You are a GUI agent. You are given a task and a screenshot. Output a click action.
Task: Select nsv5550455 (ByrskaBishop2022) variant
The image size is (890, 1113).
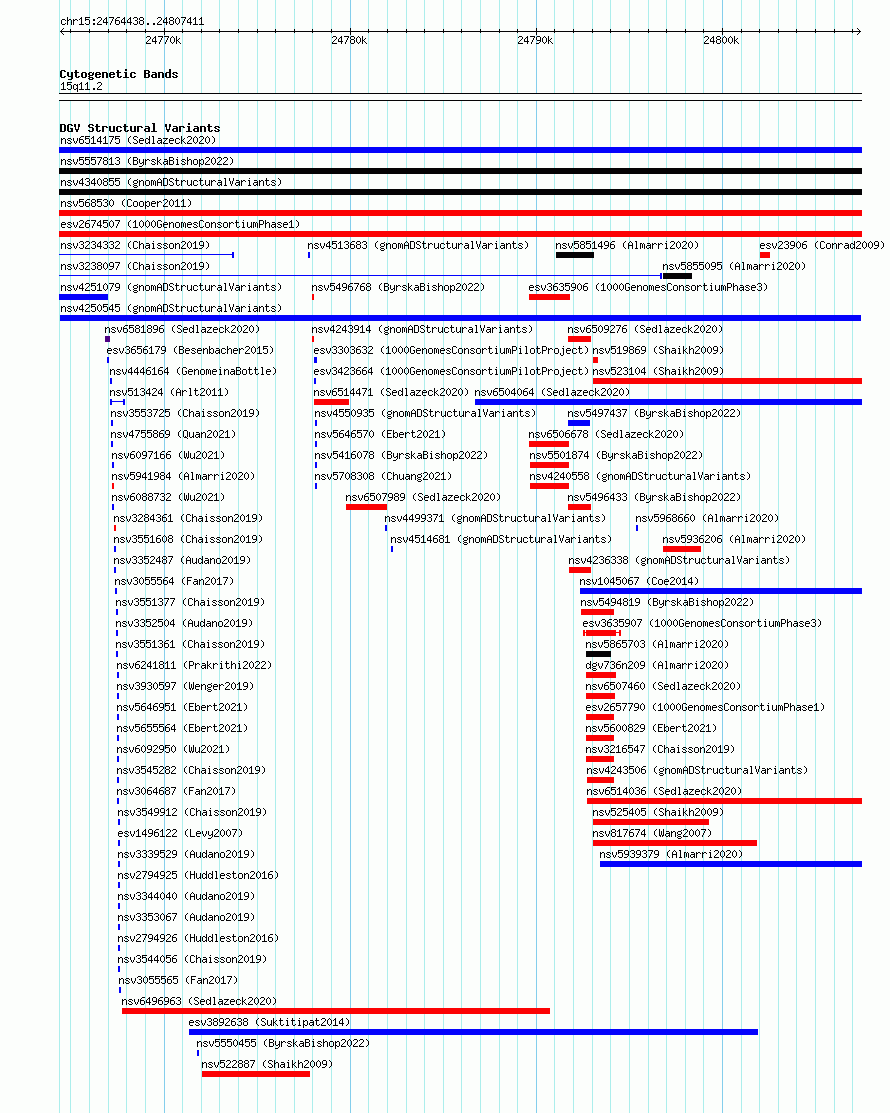[282, 1043]
